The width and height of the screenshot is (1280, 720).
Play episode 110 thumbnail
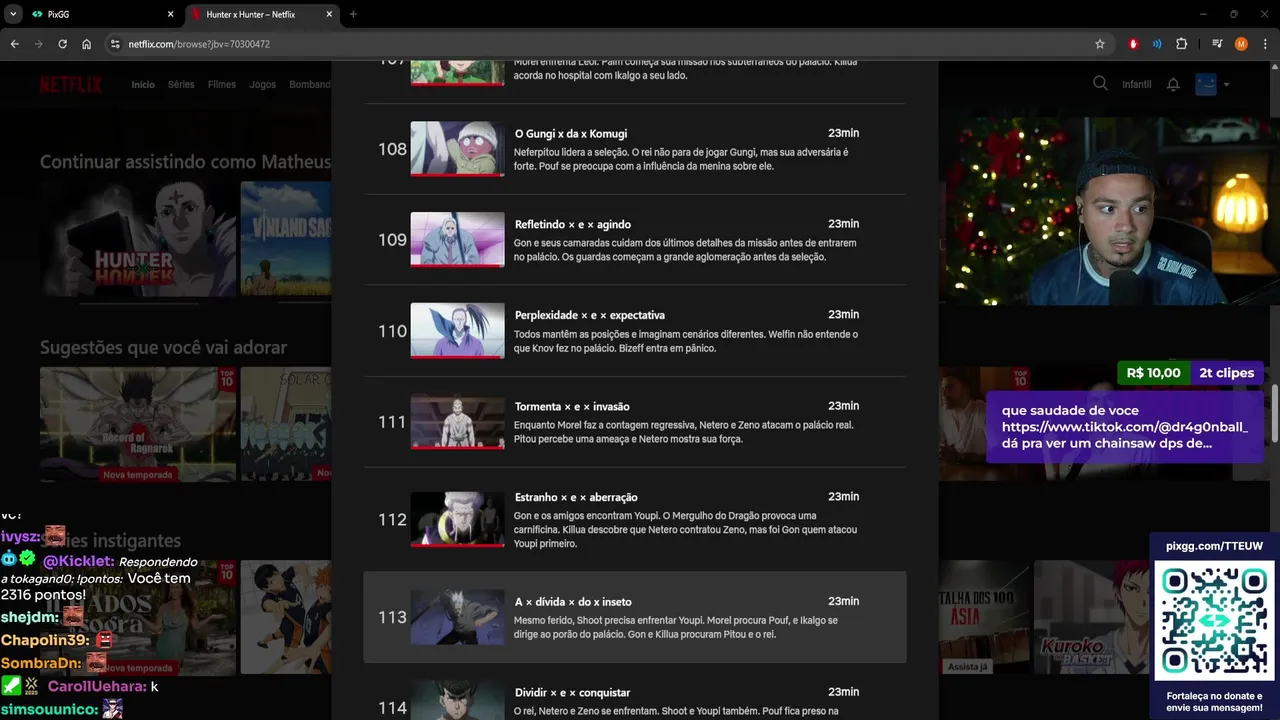(x=457, y=331)
